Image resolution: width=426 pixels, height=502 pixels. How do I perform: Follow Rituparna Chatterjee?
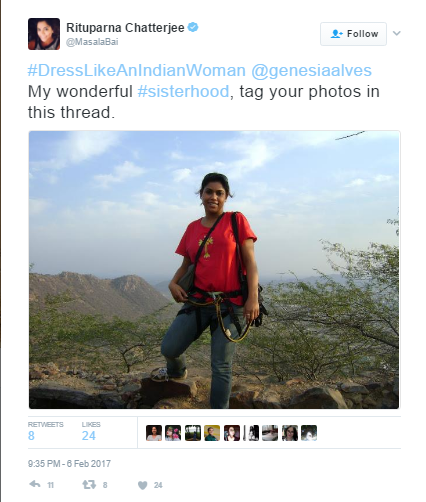tap(353, 34)
